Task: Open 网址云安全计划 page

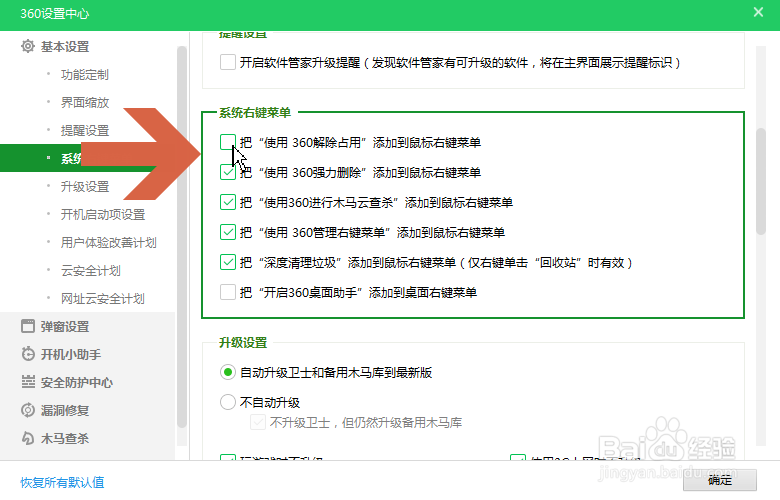Action: click(x=102, y=299)
